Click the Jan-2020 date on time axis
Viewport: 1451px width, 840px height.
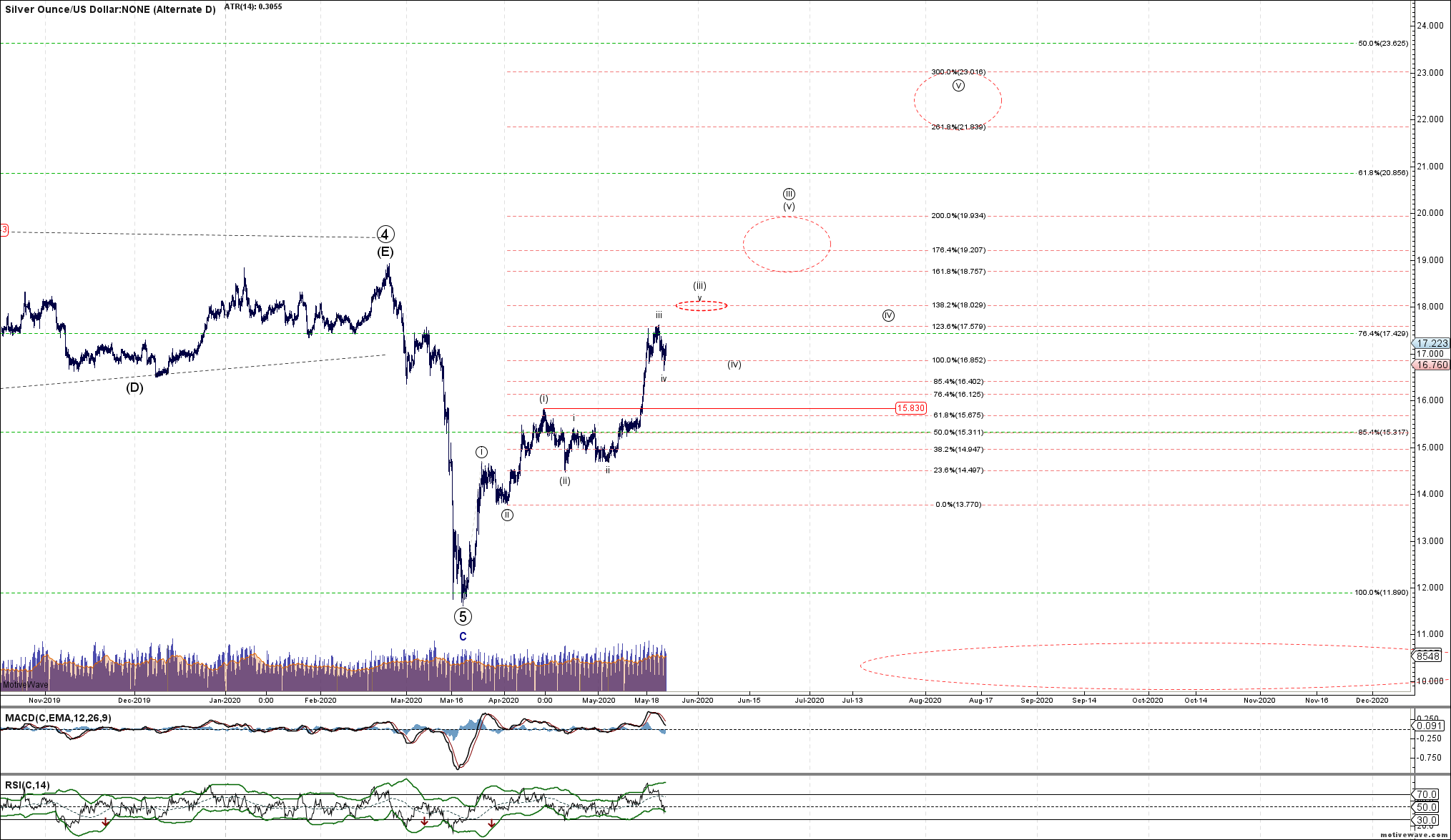pyautogui.click(x=225, y=701)
